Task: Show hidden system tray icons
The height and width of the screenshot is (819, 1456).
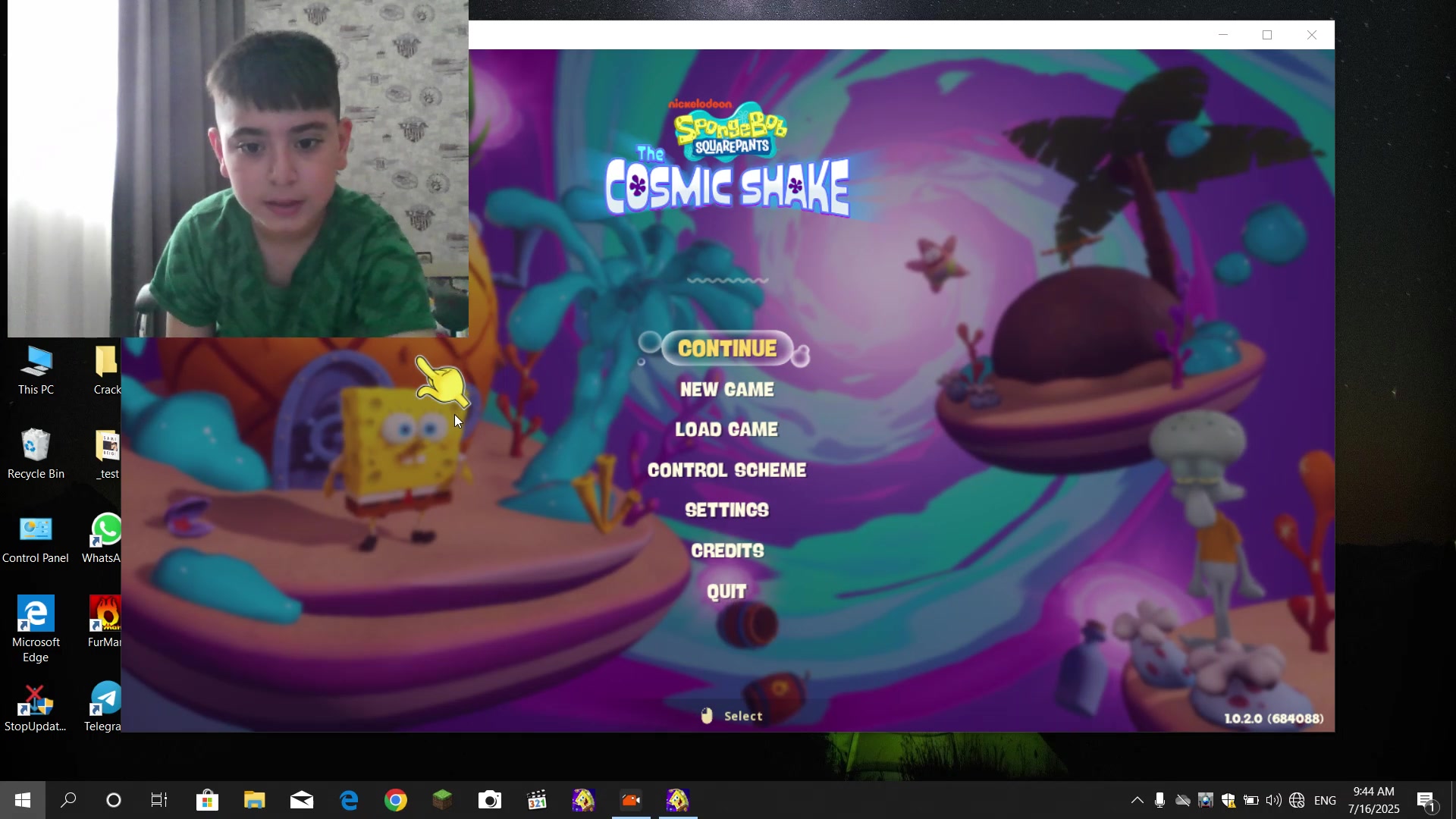Action: (1137, 800)
